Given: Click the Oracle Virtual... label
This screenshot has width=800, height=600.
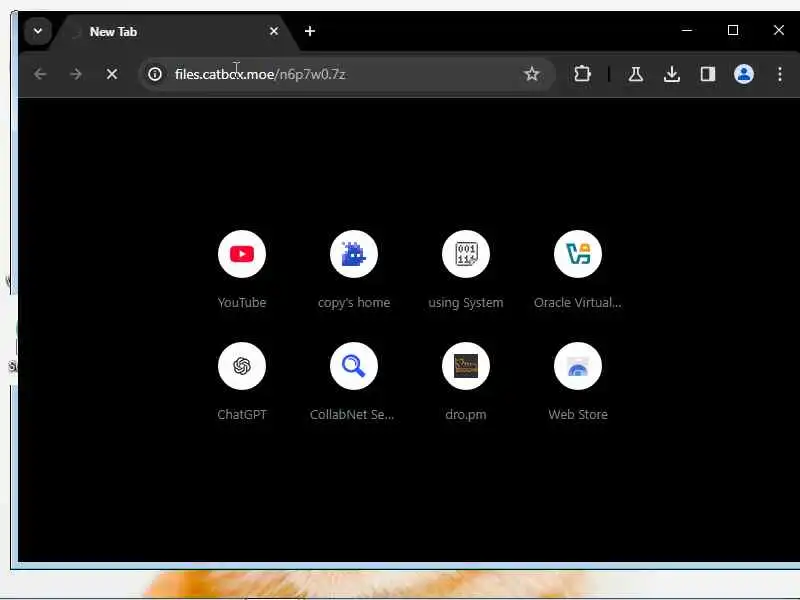Looking at the screenshot, I should pyautogui.click(x=578, y=303).
